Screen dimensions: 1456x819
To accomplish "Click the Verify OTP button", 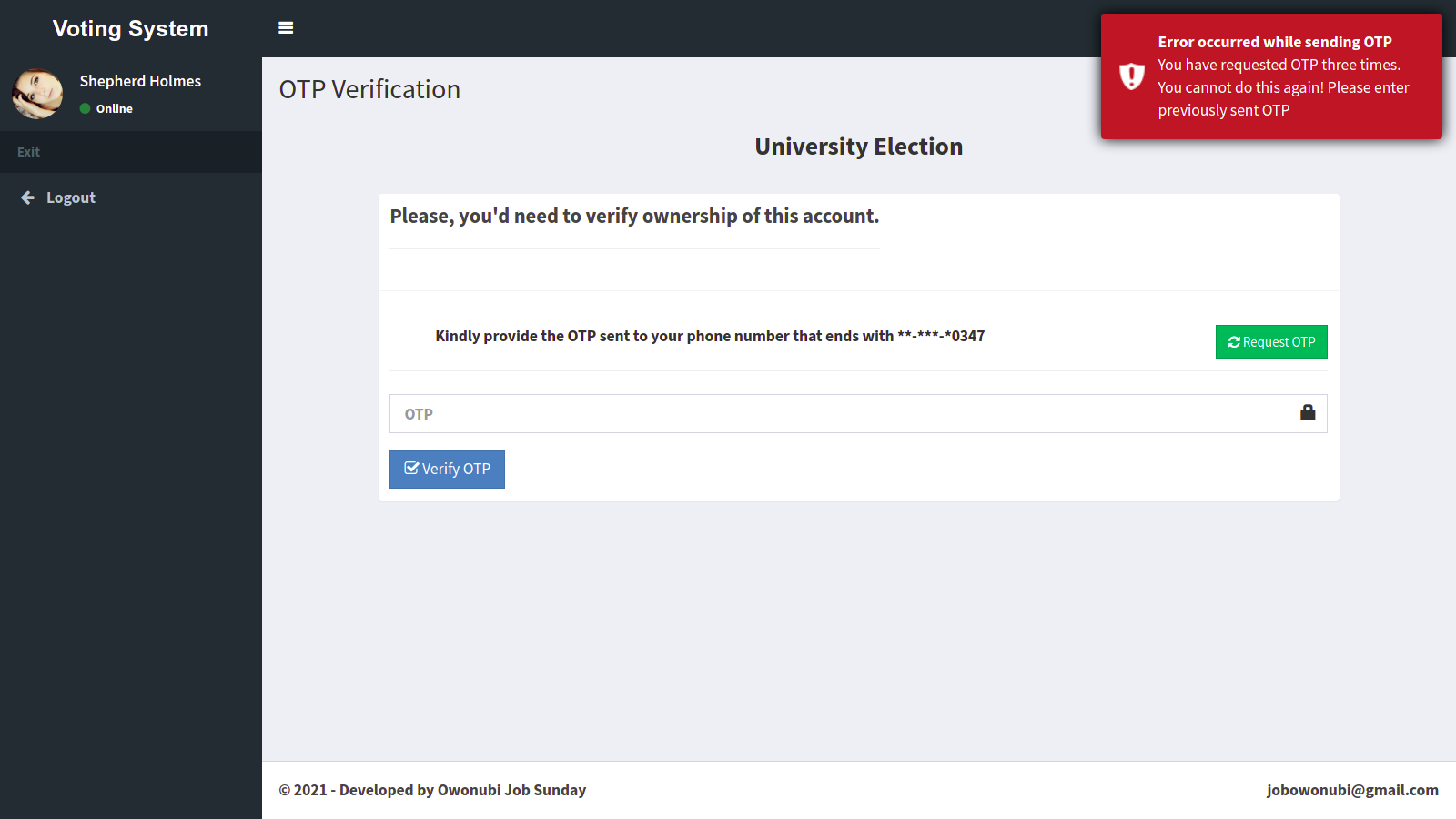I will coord(447,470).
